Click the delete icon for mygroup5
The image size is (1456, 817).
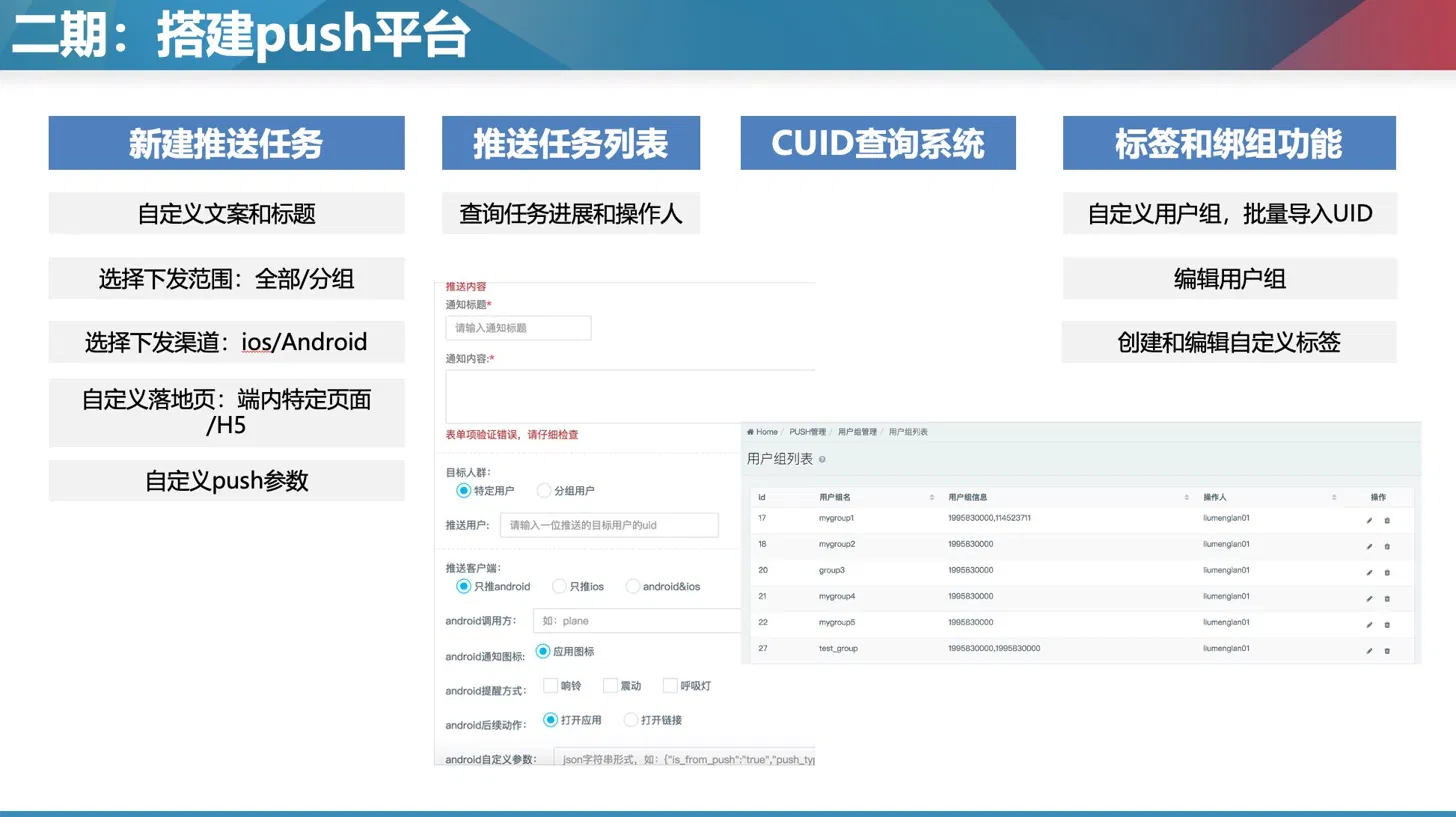pyautogui.click(x=1387, y=624)
